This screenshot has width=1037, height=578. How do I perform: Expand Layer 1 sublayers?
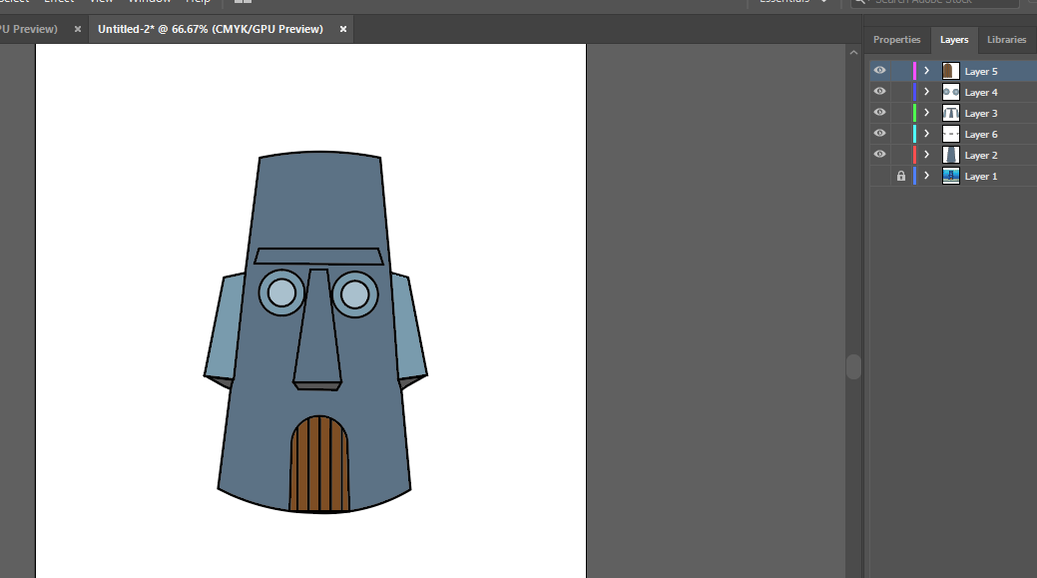pyautogui.click(x=927, y=176)
